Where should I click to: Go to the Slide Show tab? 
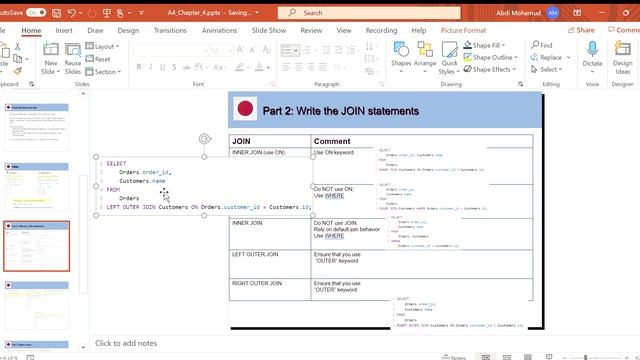[x=269, y=31]
